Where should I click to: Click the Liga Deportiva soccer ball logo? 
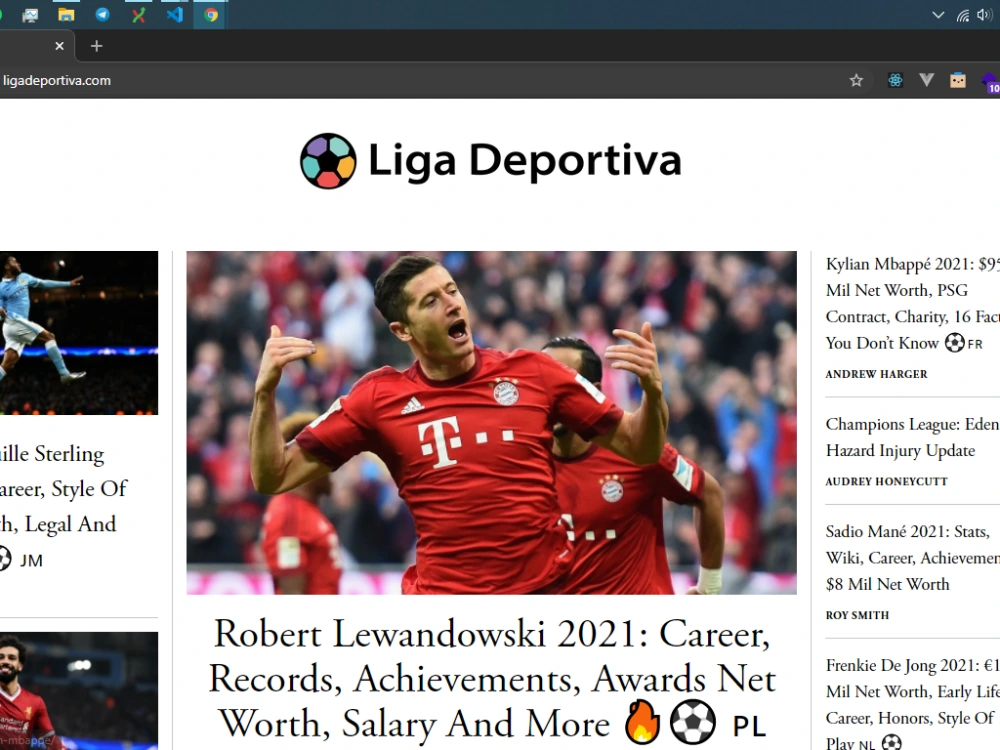(328, 161)
